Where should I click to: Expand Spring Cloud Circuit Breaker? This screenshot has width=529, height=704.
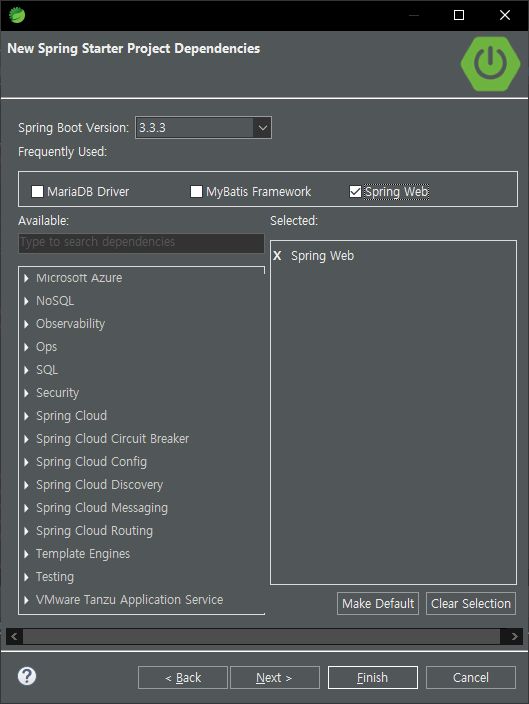coord(26,439)
